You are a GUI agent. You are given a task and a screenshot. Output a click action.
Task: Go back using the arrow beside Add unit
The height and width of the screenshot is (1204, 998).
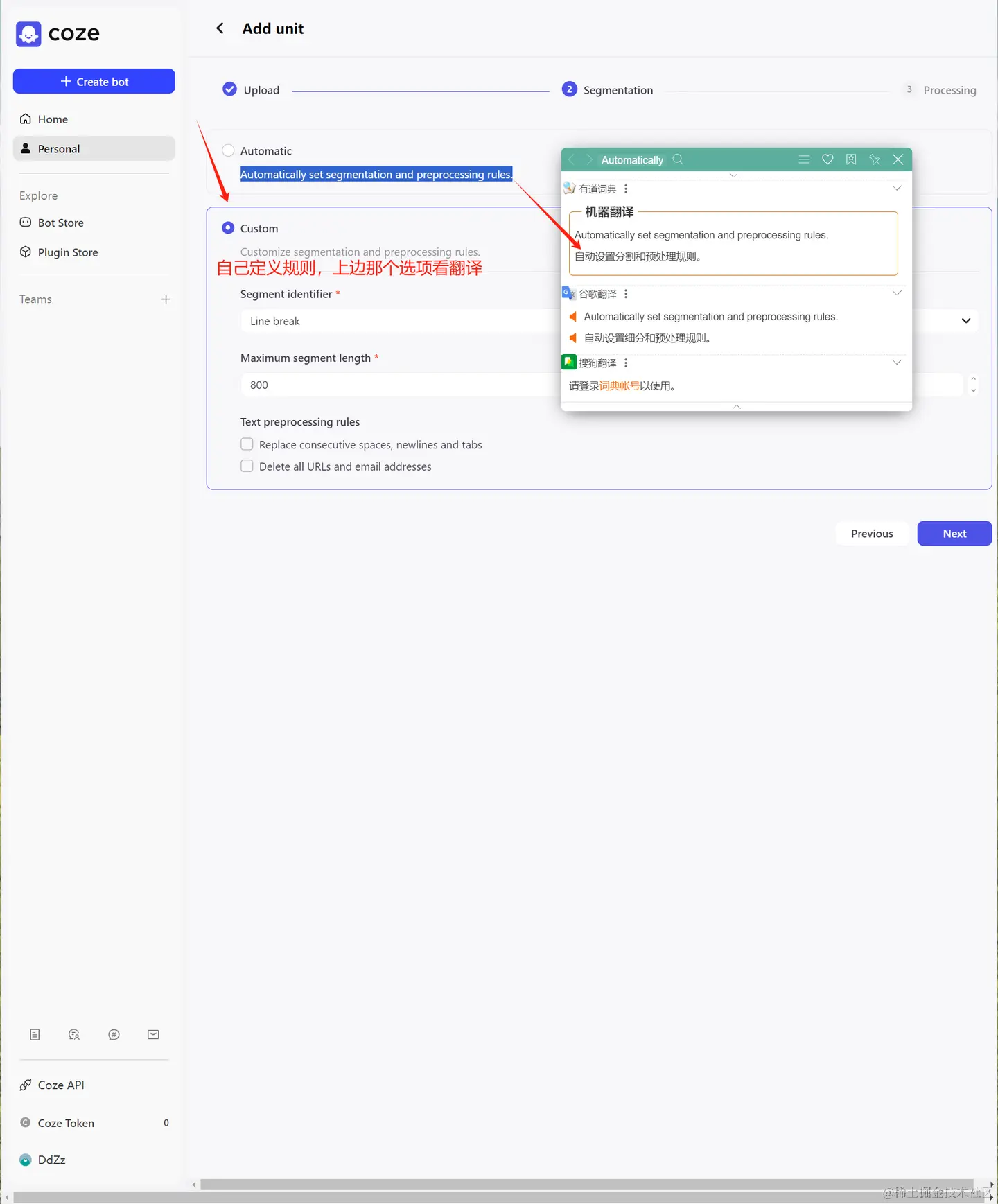pos(220,28)
